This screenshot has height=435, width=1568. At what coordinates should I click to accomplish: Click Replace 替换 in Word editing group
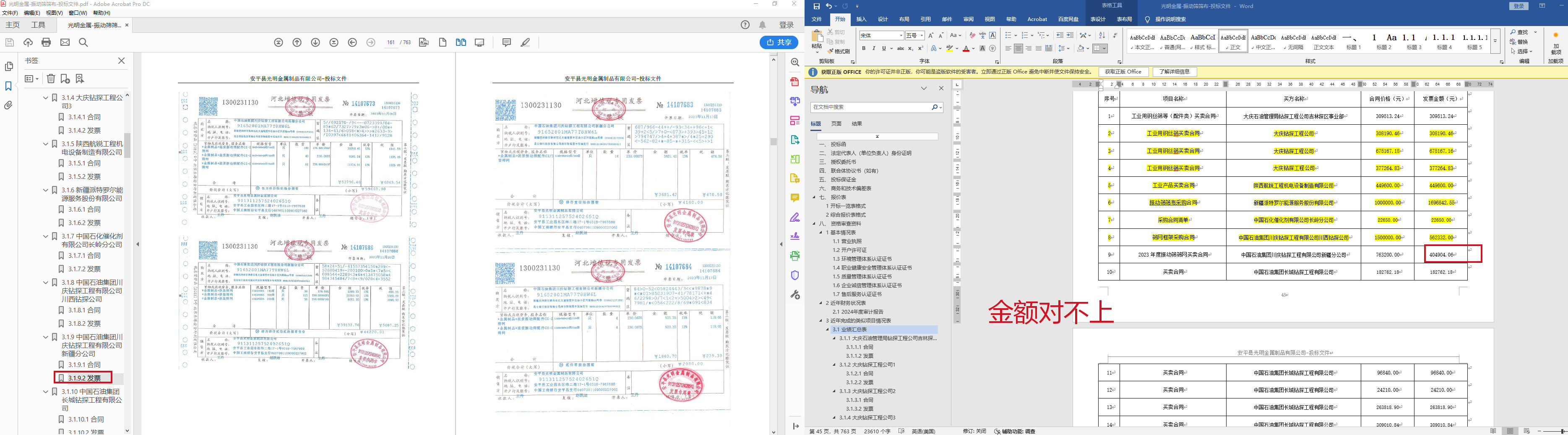point(1519,42)
